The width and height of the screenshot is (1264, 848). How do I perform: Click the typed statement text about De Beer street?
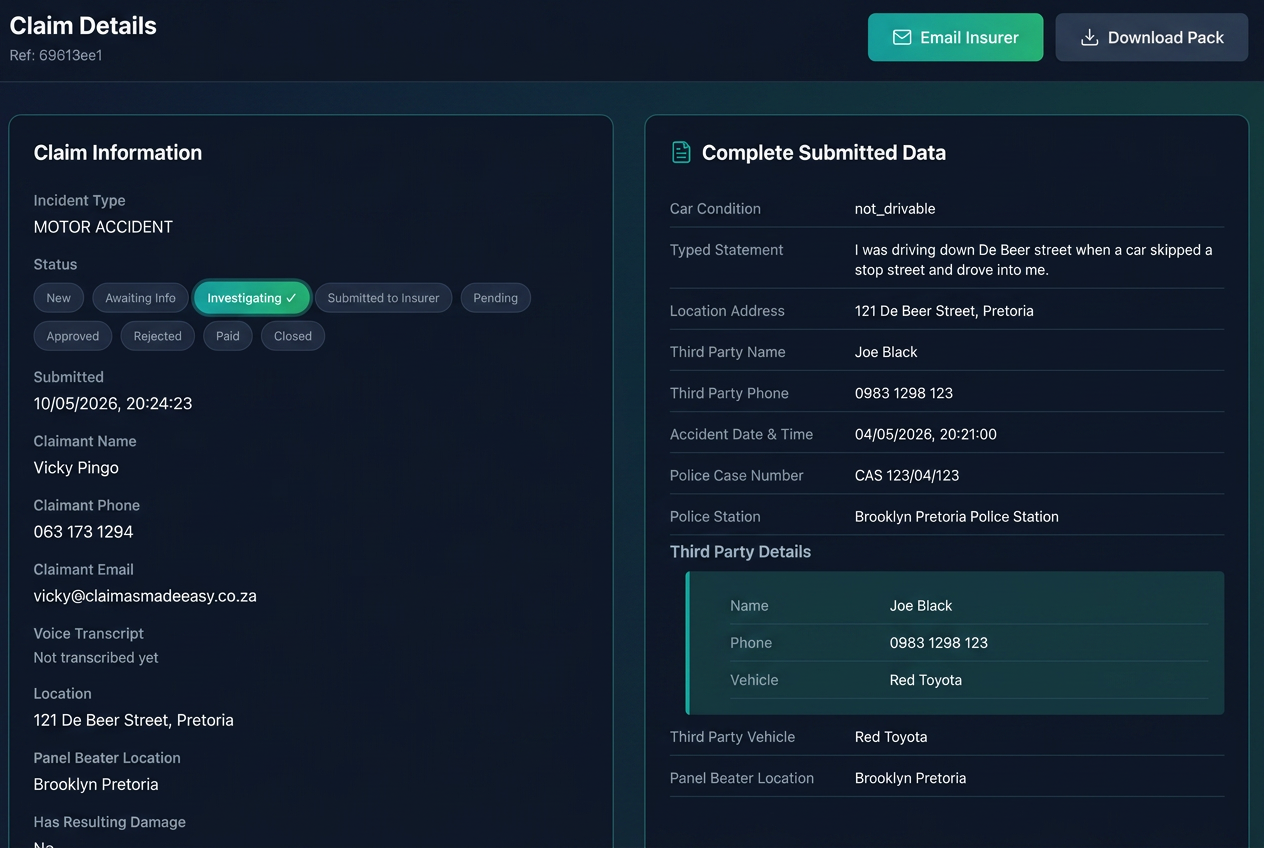pyautogui.click(x=1034, y=260)
